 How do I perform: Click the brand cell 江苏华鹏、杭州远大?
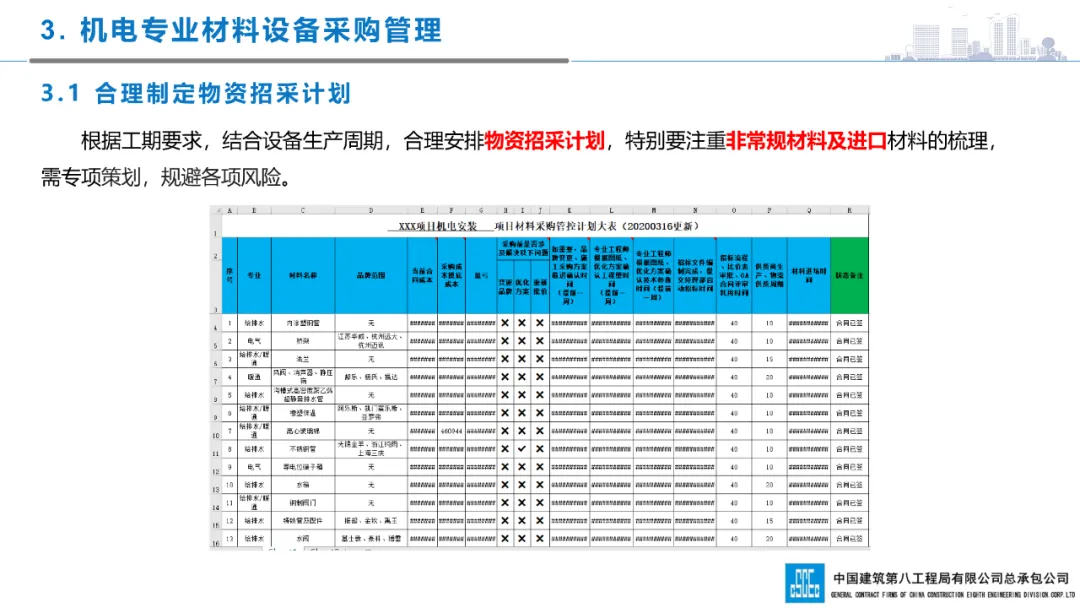pos(371,341)
